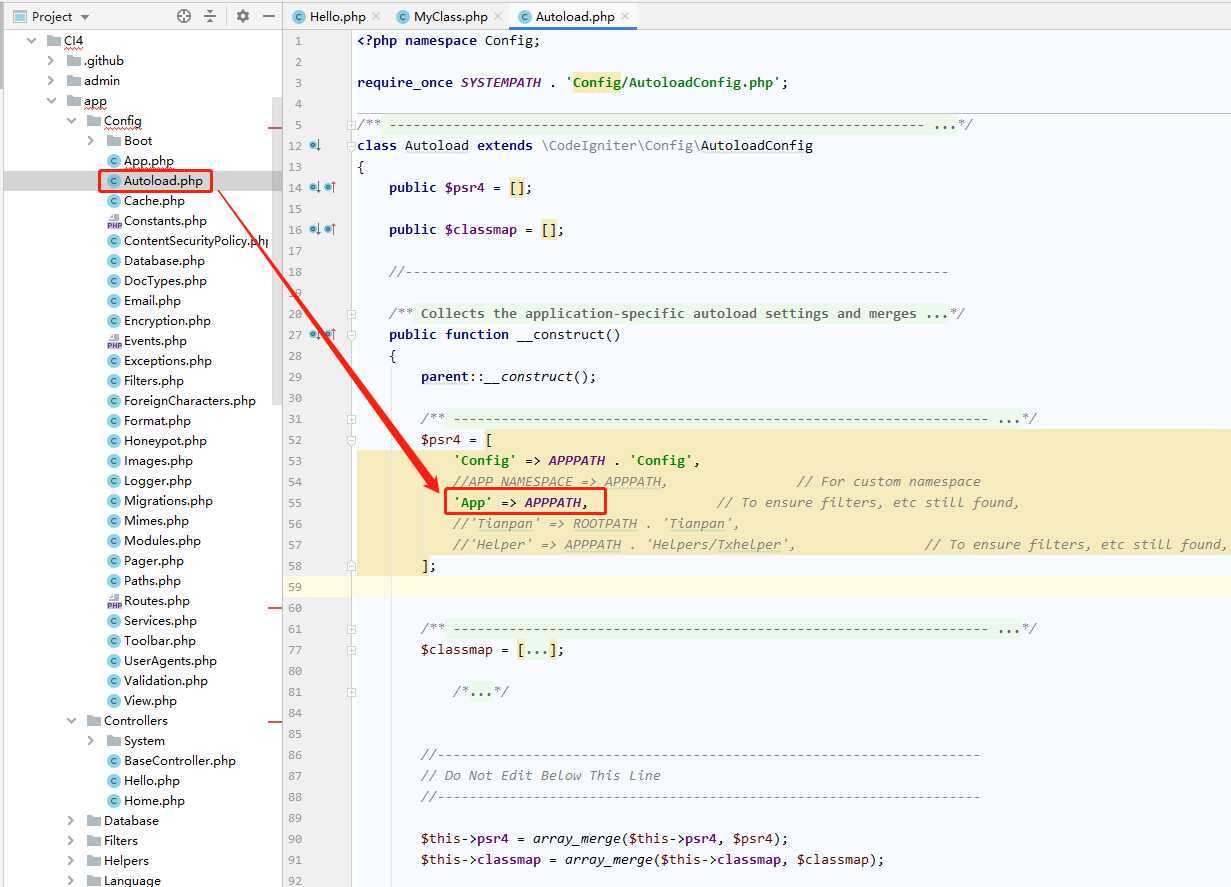Select Encryption.php in the project tree

pyautogui.click(x=167, y=321)
